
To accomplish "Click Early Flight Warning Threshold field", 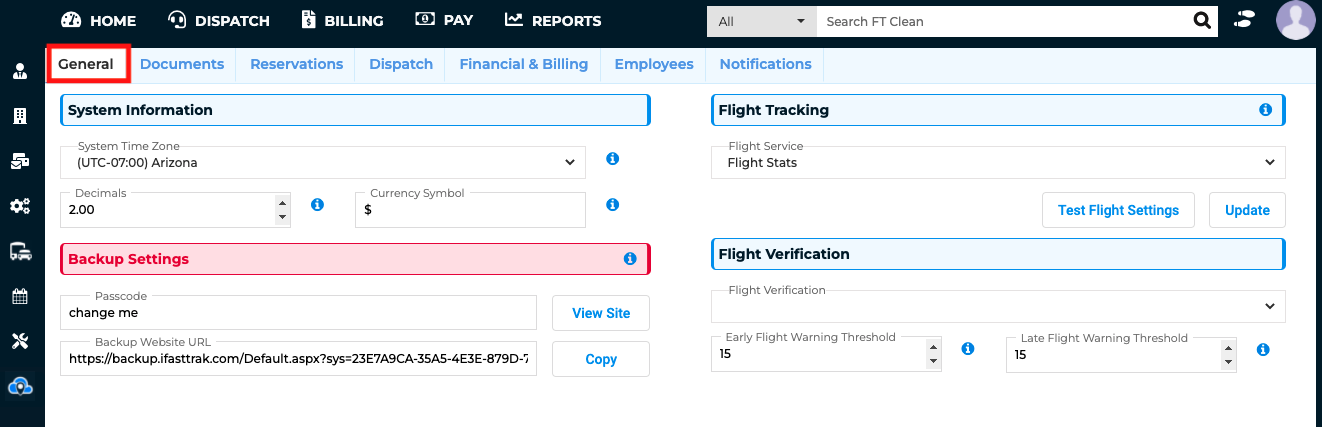I will 818,354.
